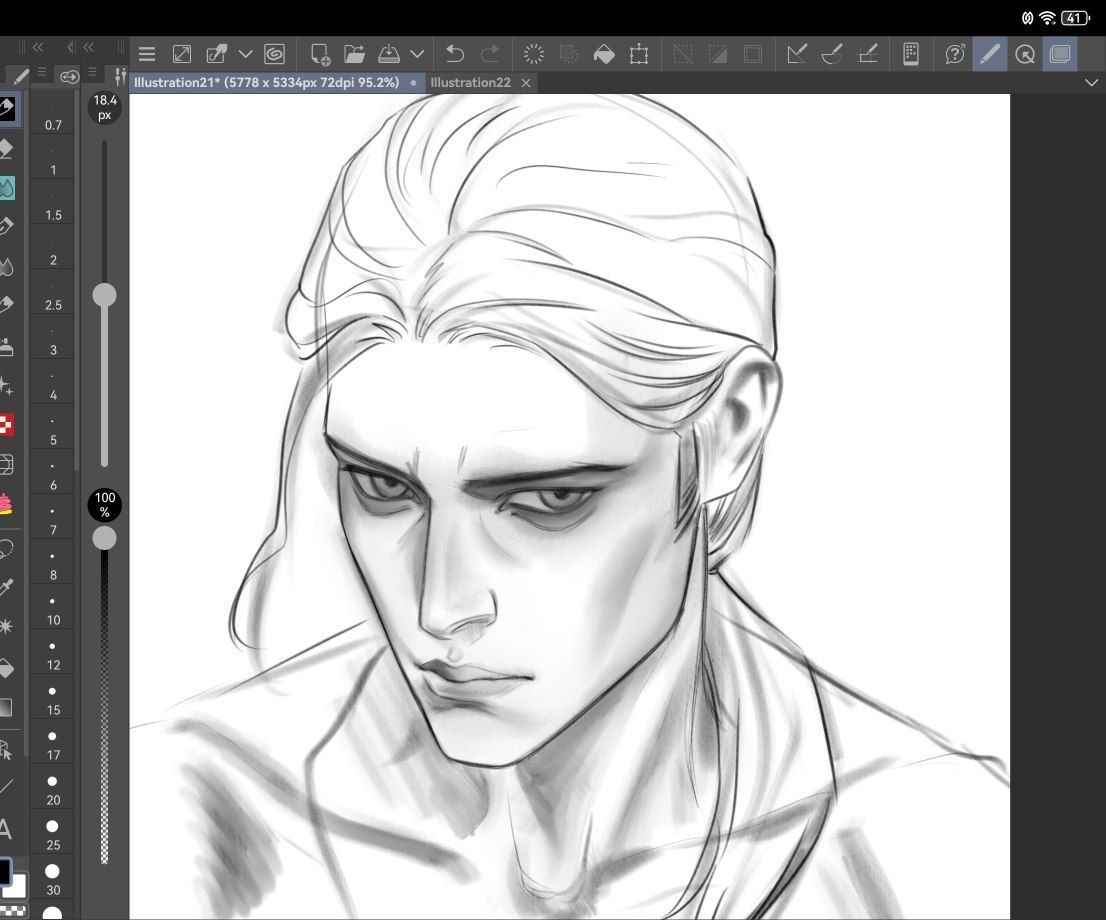Viewport: 1106px width, 920px height.
Task: Choose the Text tool
Action: [6, 828]
